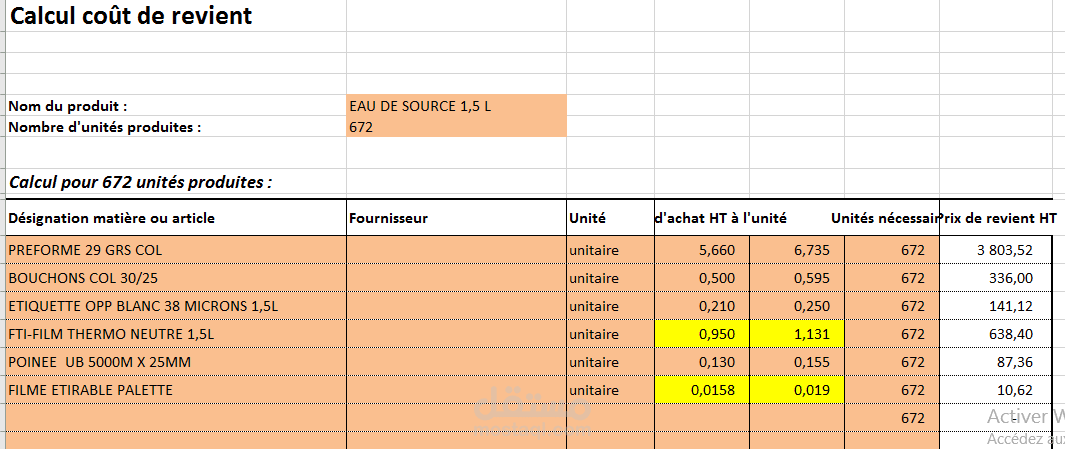Click the cost result 10,62
1065x449 pixels.
pyautogui.click(x=996, y=390)
